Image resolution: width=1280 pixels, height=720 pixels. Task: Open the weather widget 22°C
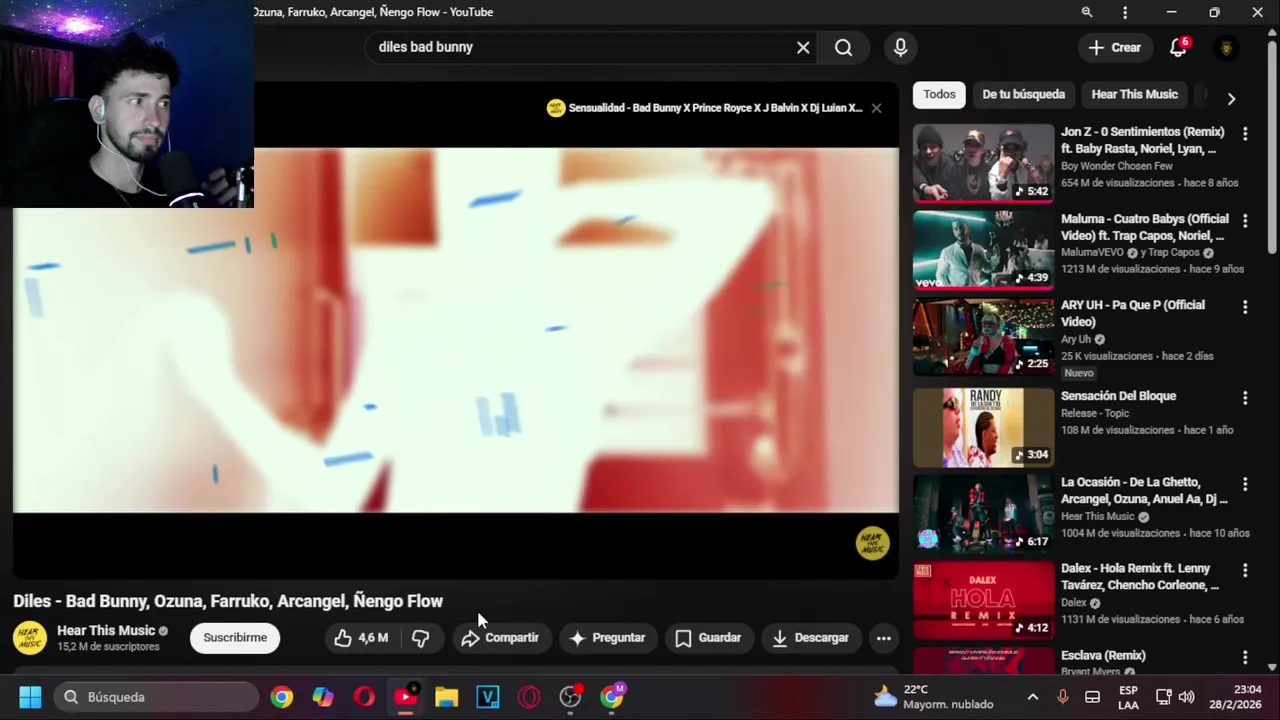[934, 697]
